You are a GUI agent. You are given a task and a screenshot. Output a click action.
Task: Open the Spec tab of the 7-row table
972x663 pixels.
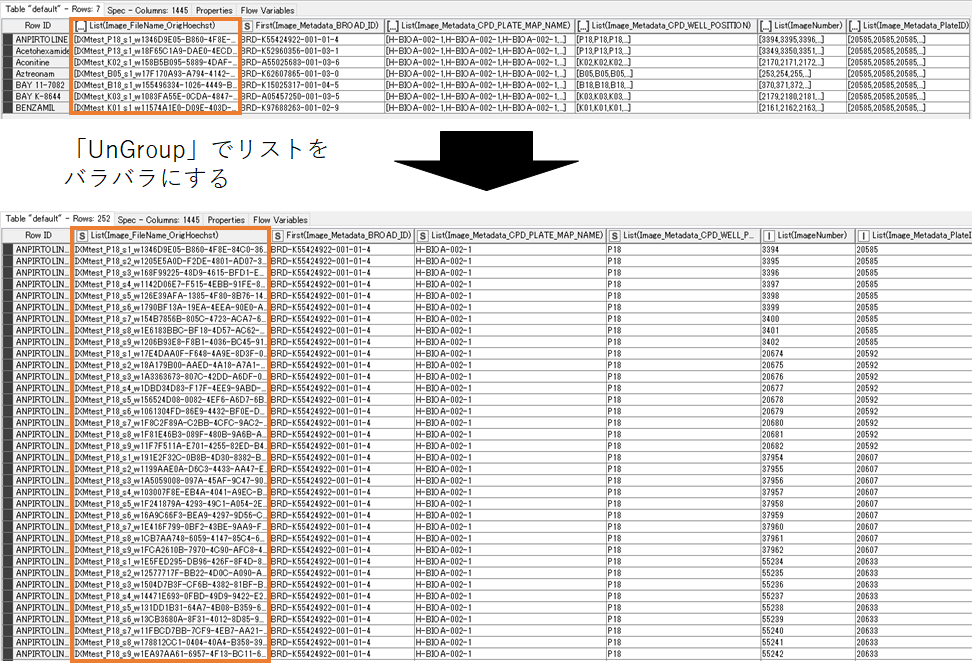point(148,11)
